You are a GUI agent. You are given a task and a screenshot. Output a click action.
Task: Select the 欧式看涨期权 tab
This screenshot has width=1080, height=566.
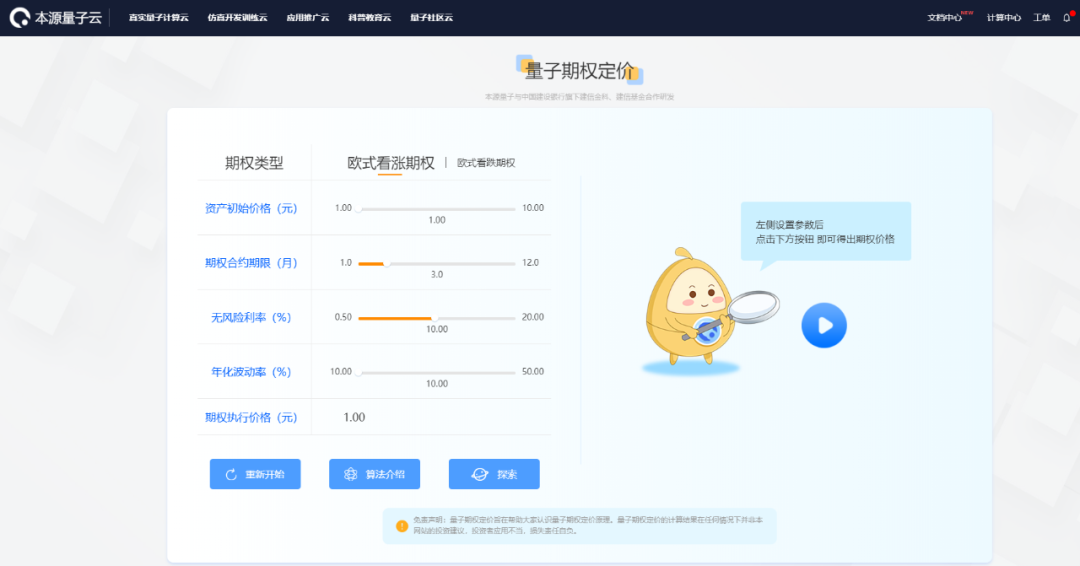coord(391,163)
